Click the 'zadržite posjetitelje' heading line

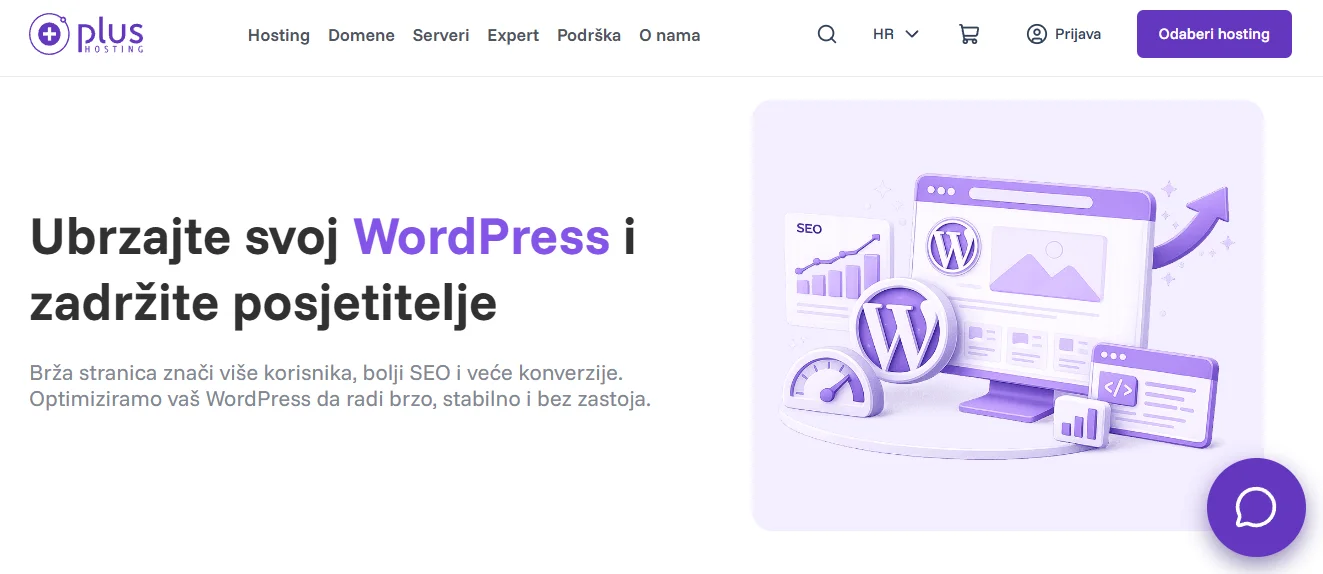tap(263, 304)
